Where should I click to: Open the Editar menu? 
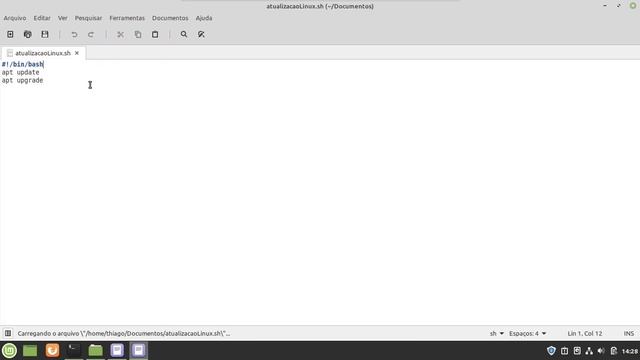pyautogui.click(x=42, y=18)
